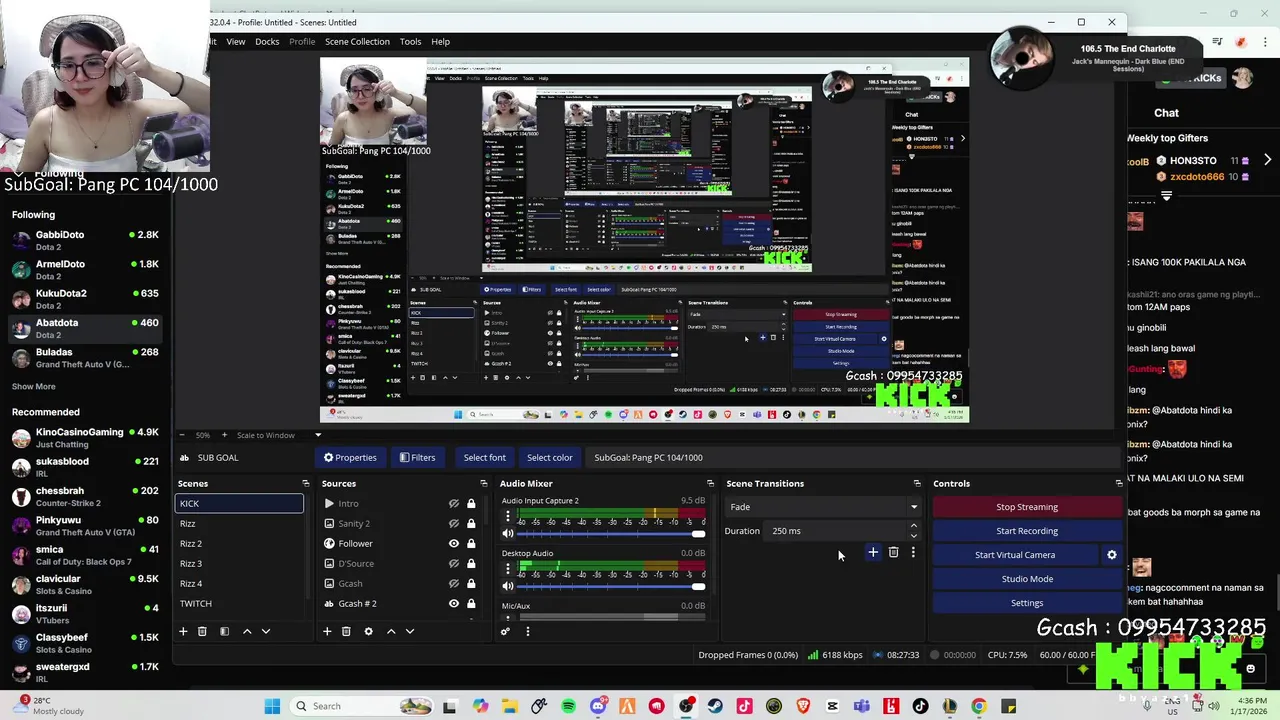Open Spotify from the Windows taskbar
This screenshot has width=1280, height=720.
(568, 706)
